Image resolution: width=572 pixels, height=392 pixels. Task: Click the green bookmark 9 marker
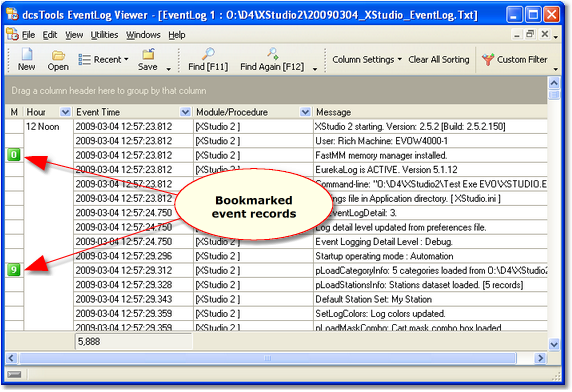(x=14, y=270)
